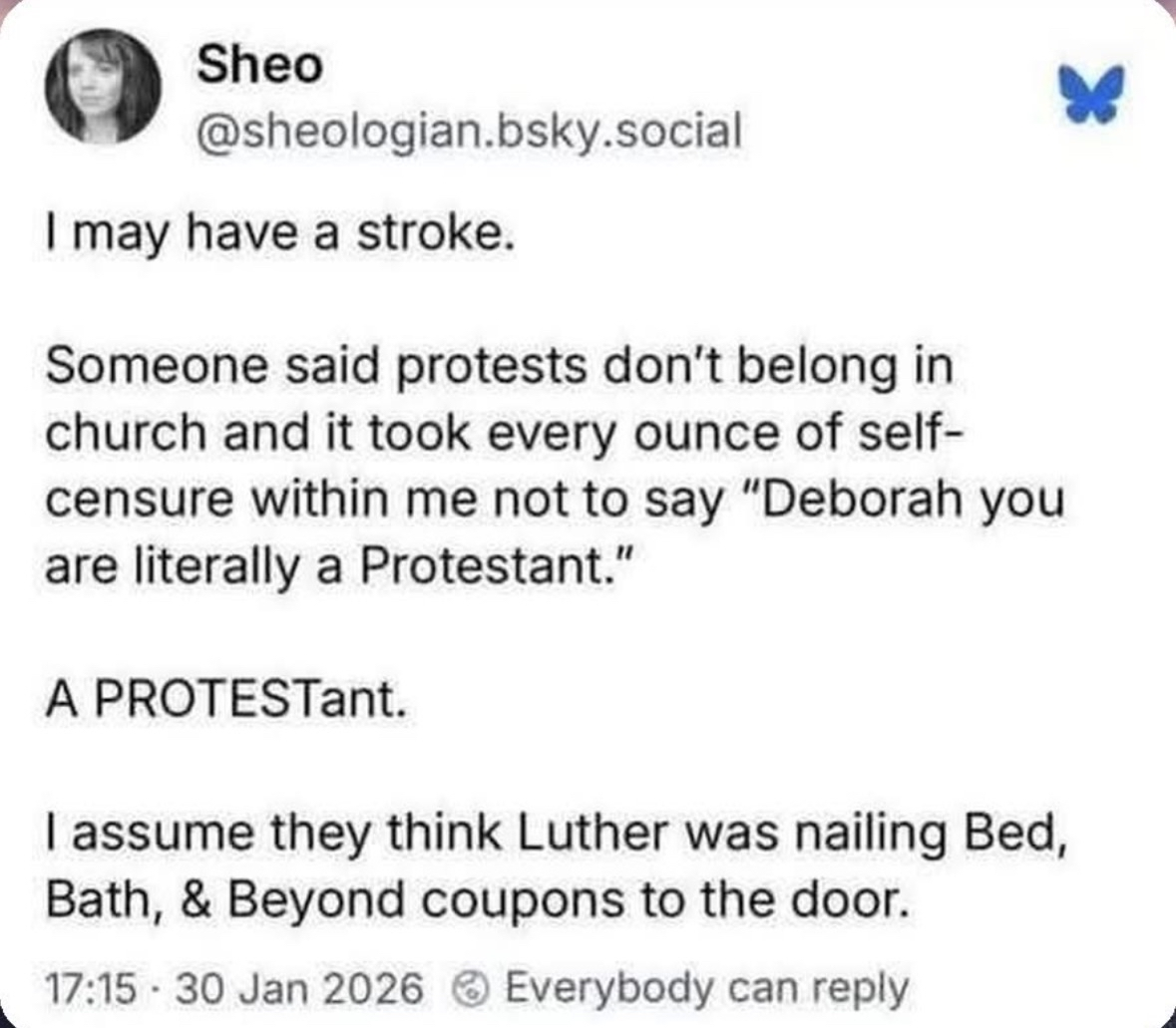Screen dimensions: 1176x1028
Task: Open Sheo's profile picture avatar
Action: [103, 86]
